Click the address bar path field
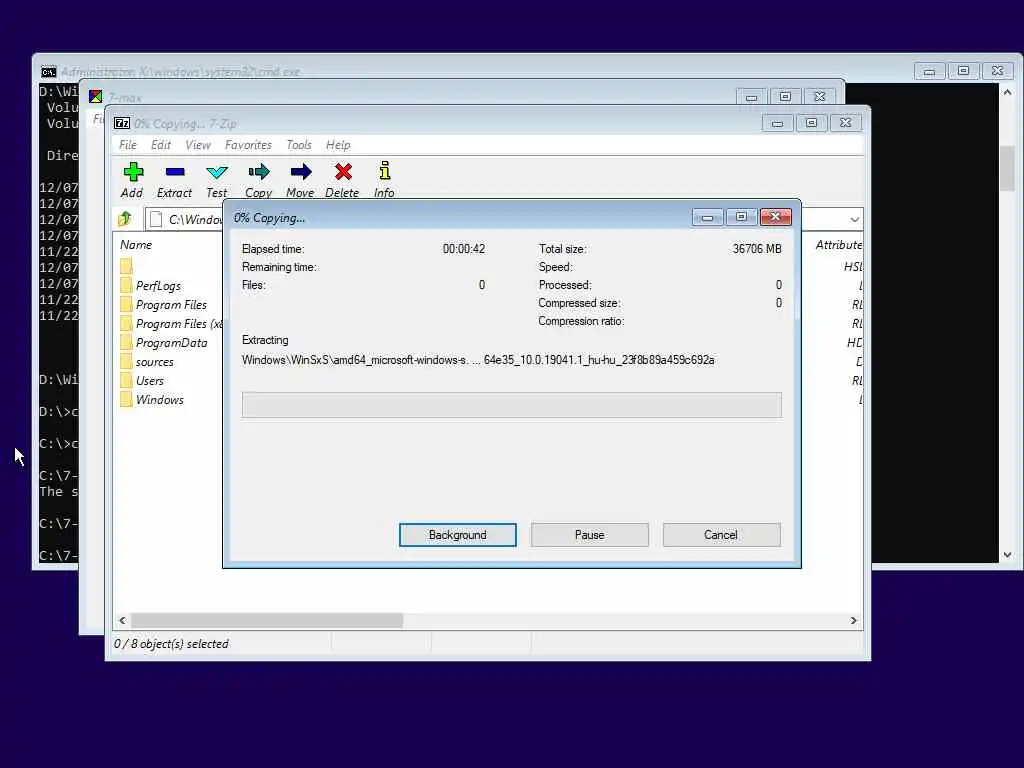The height and width of the screenshot is (768, 1024). [x=184, y=219]
